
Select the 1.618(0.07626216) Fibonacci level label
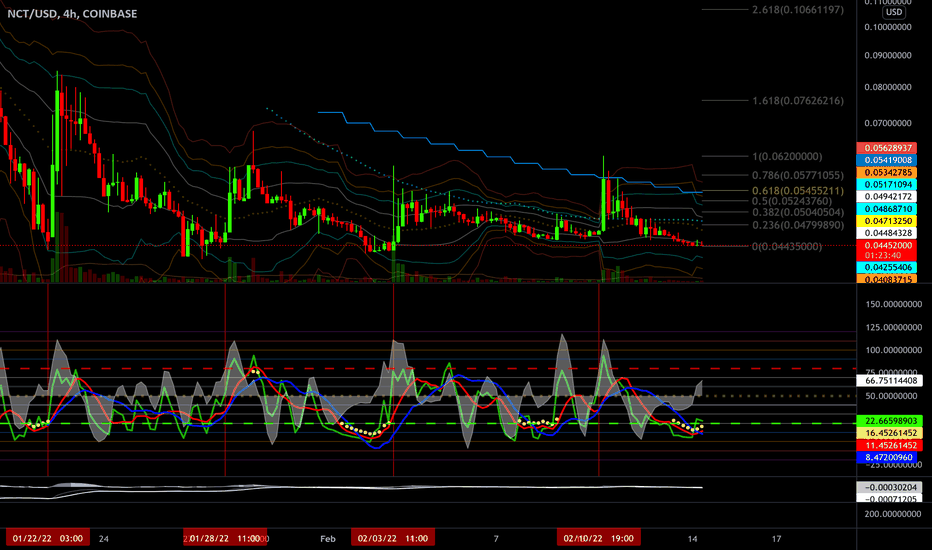798,100
